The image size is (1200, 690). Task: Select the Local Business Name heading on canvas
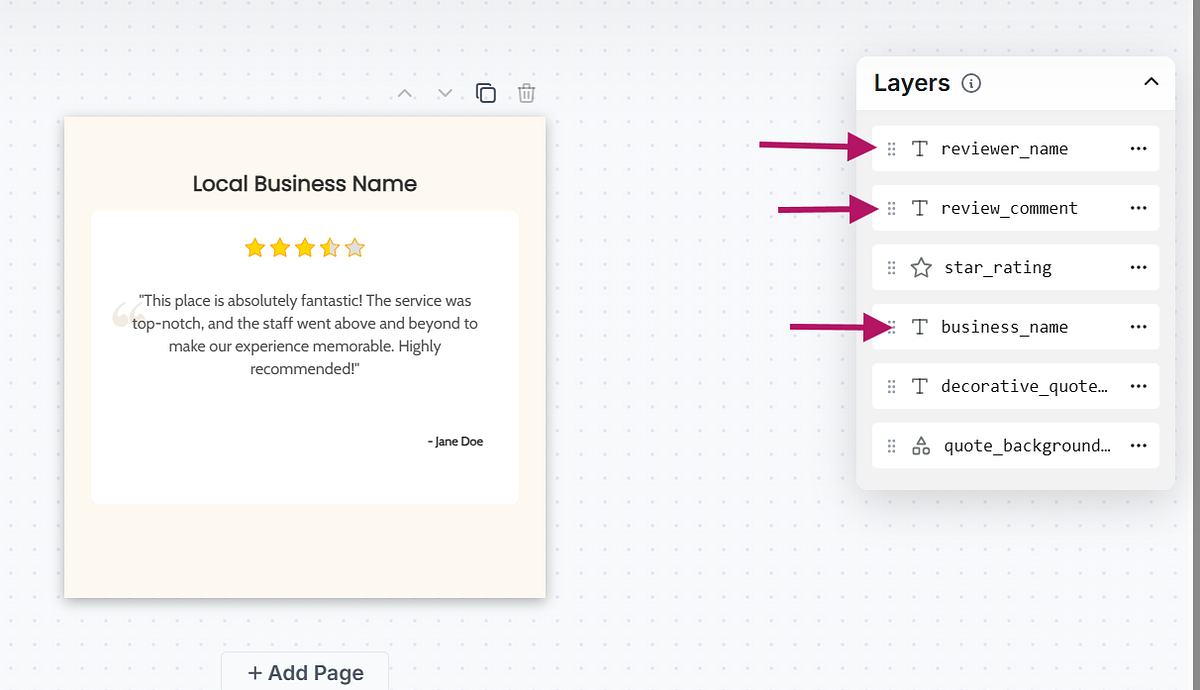tap(305, 184)
